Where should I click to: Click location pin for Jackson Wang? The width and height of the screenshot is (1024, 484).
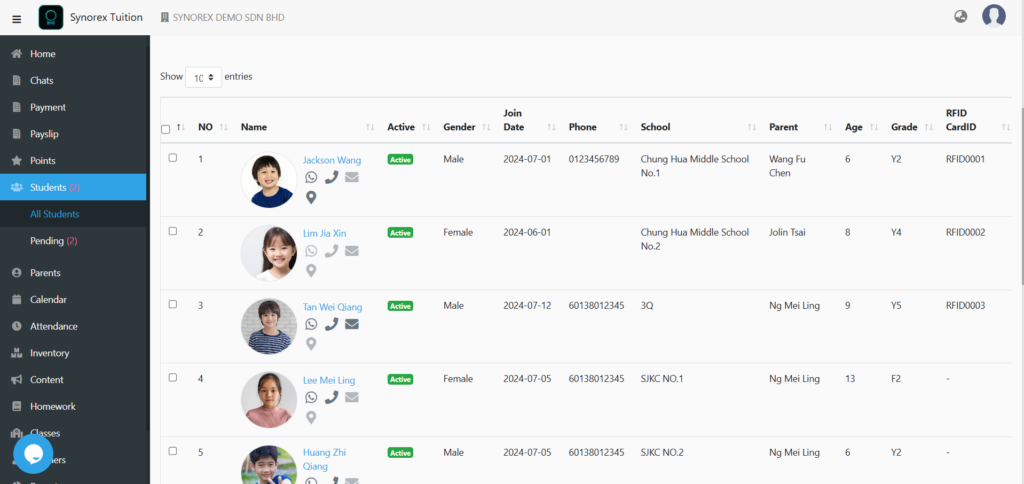(x=311, y=197)
